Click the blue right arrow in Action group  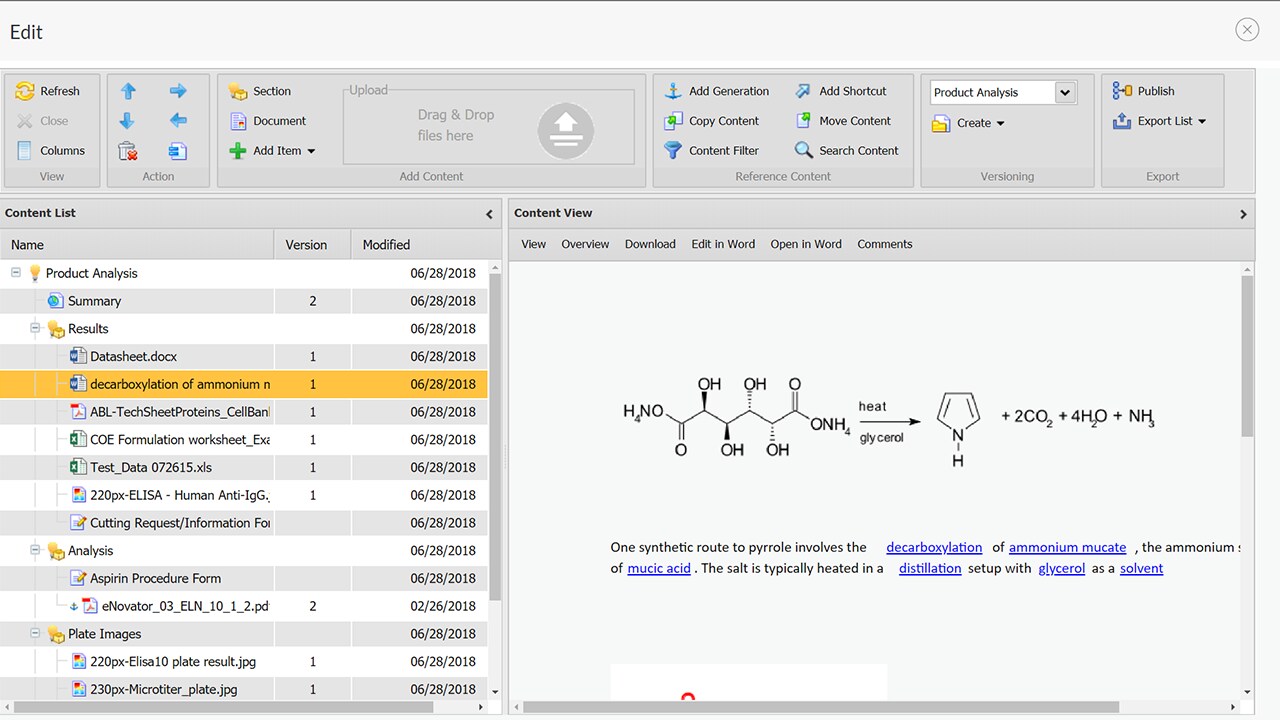(178, 91)
